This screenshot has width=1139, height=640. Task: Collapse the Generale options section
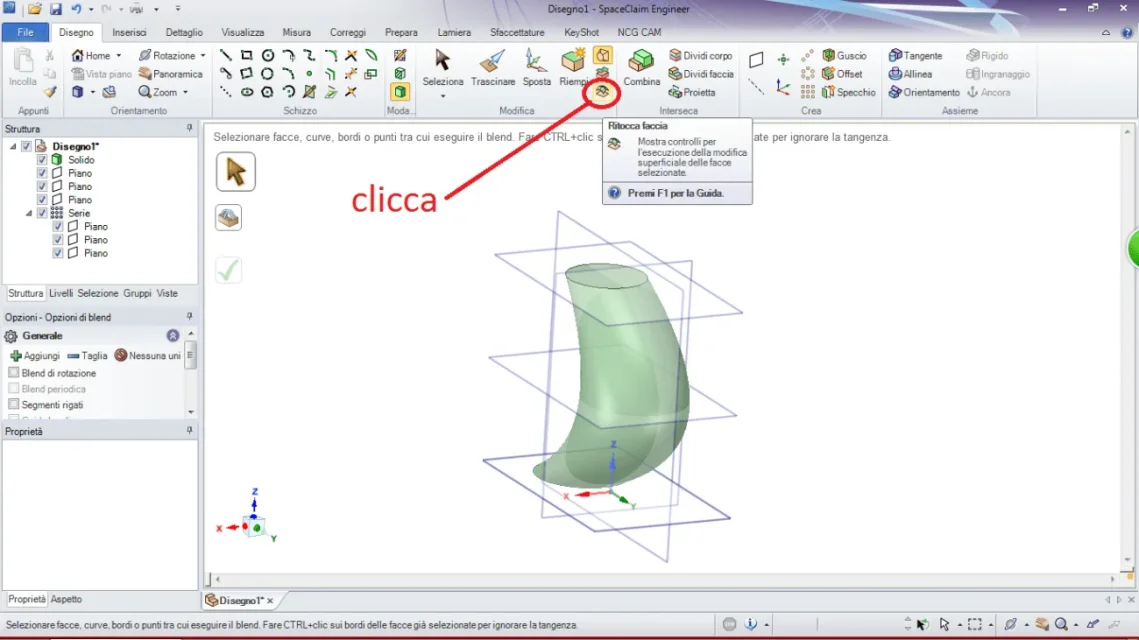pos(173,336)
